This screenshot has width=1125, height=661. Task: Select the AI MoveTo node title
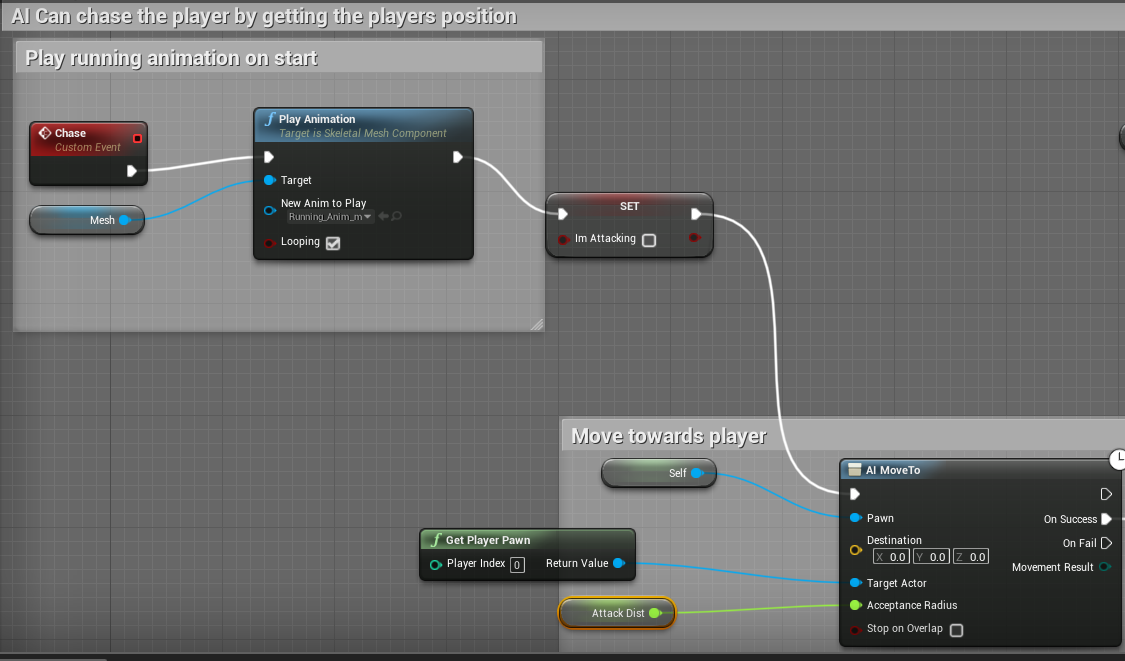(893, 470)
